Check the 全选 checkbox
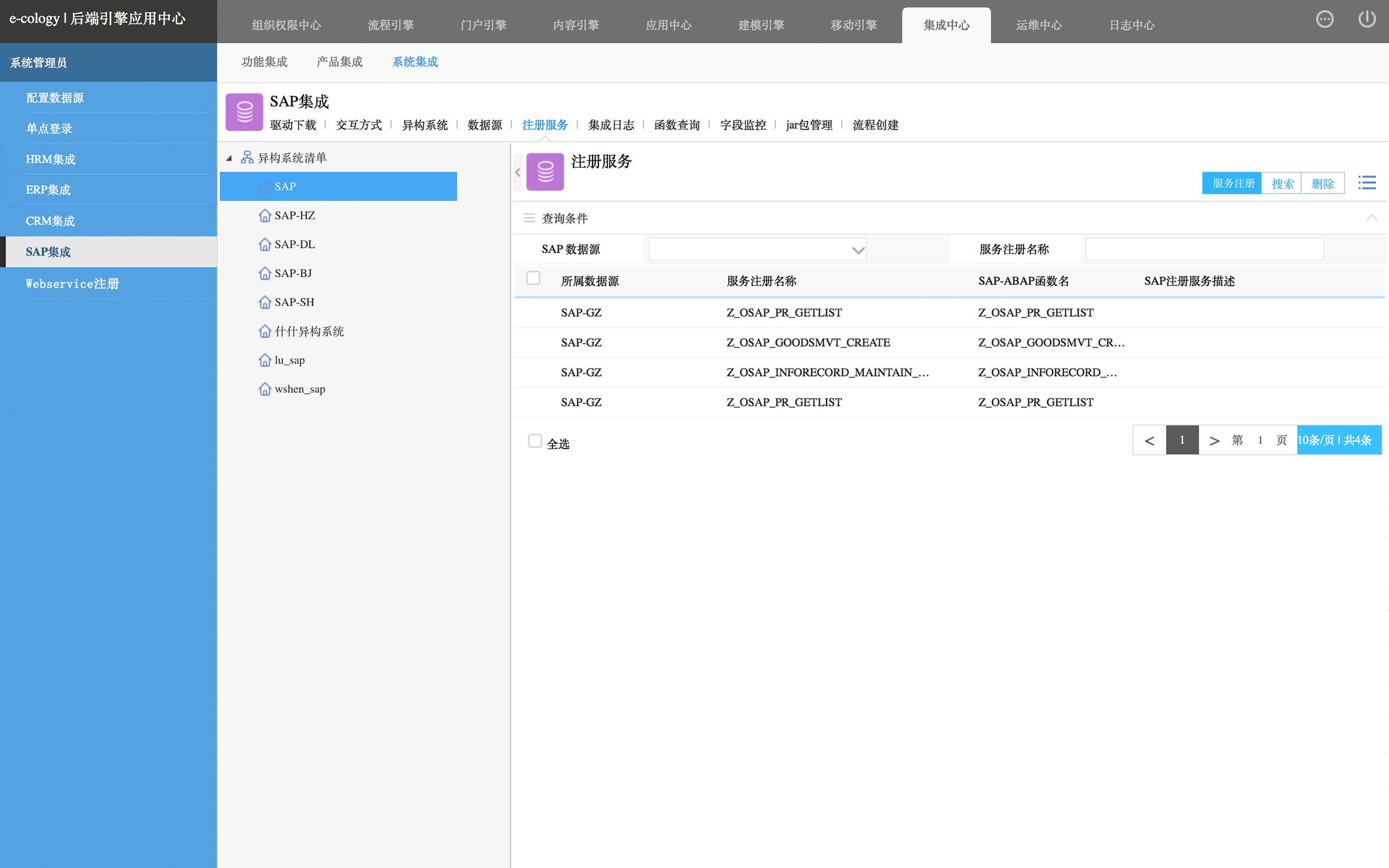1389x868 pixels. pyautogui.click(x=535, y=441)
